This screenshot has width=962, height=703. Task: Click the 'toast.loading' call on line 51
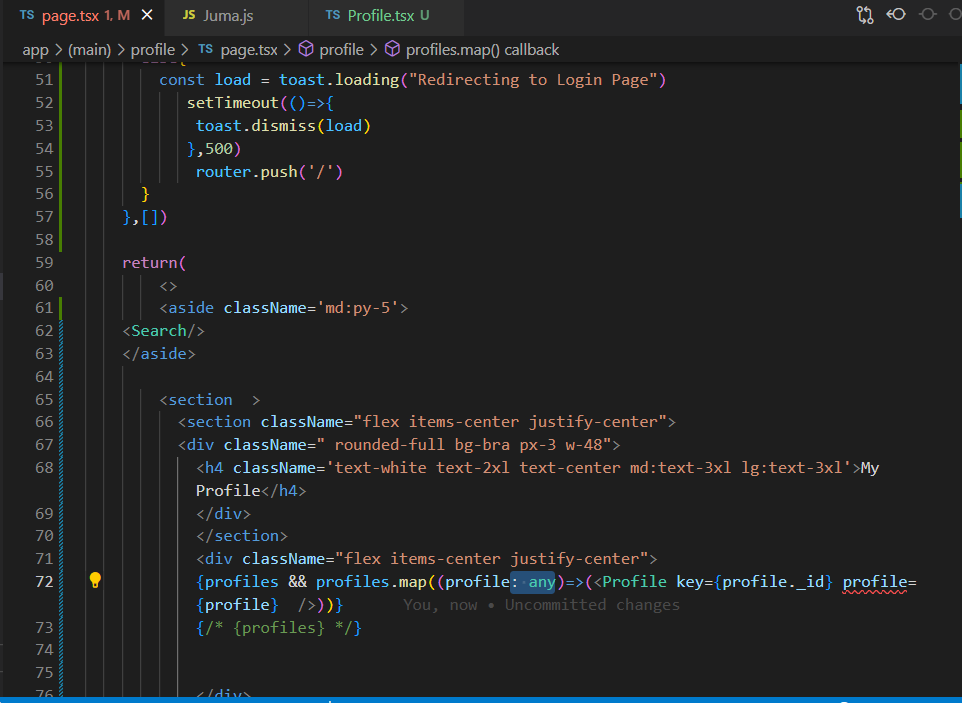339,80
